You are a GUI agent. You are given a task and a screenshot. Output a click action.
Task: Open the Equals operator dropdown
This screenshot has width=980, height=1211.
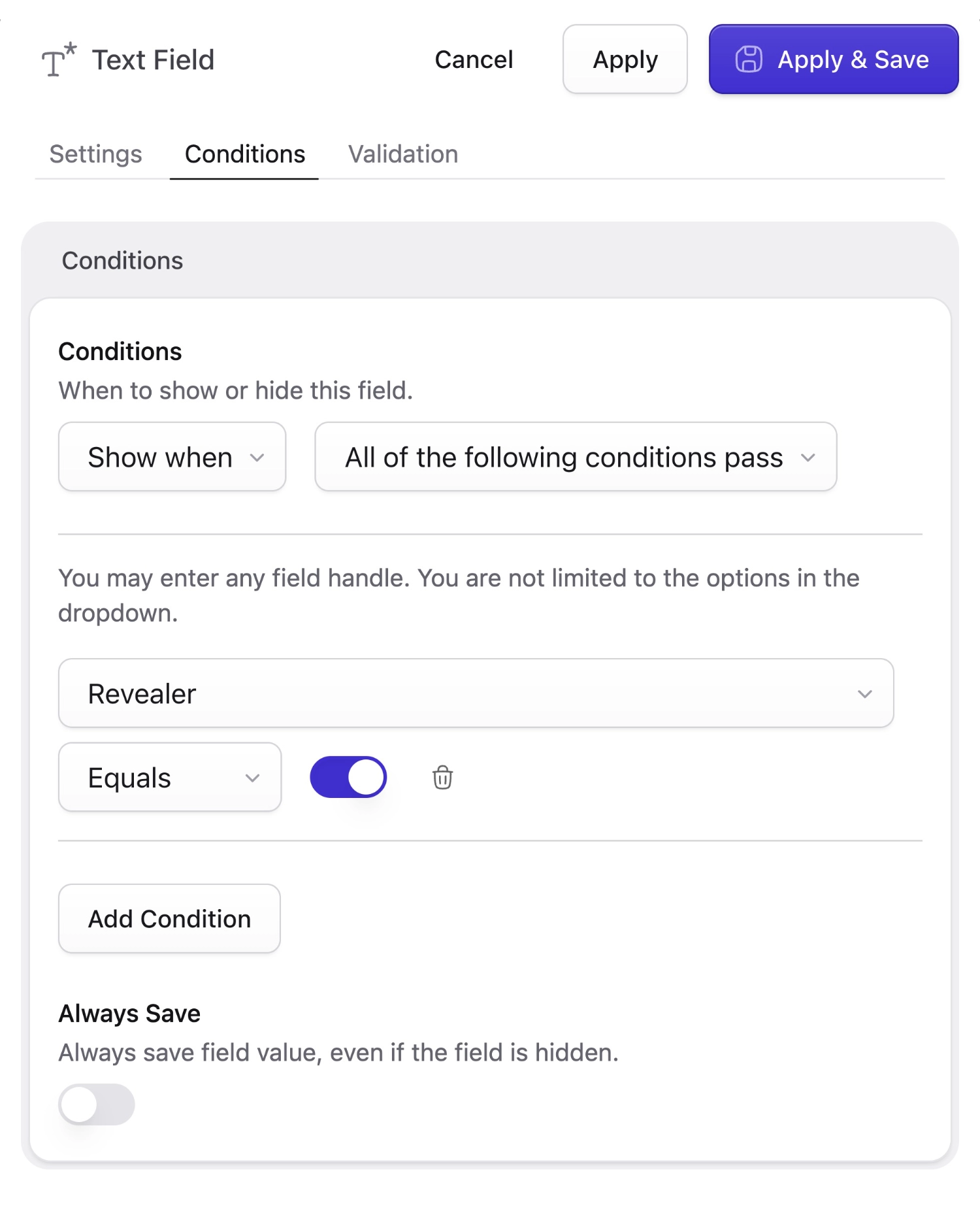169,778
